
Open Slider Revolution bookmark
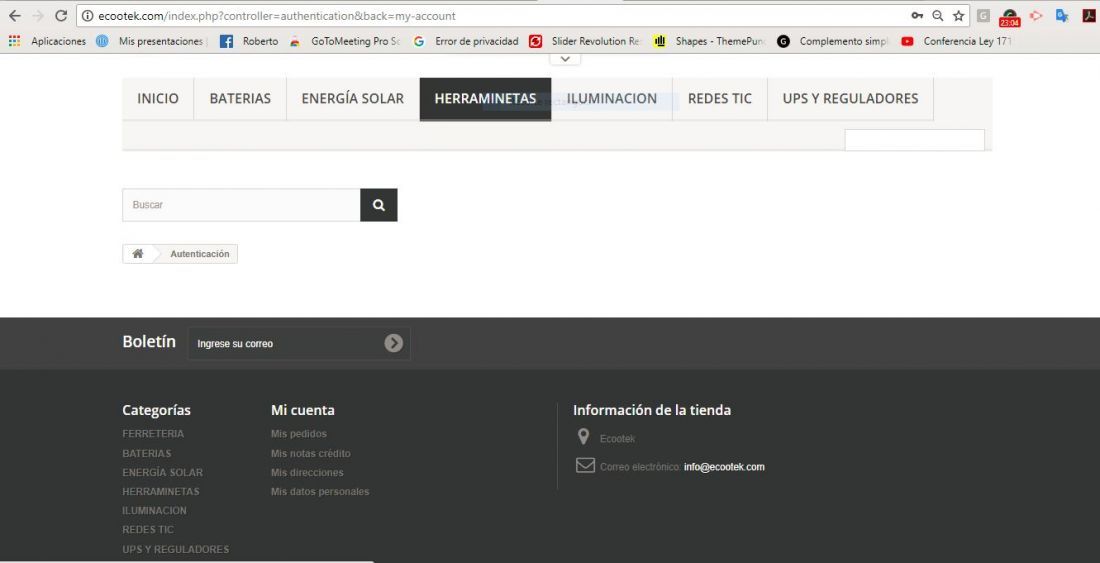coord(585,41)
